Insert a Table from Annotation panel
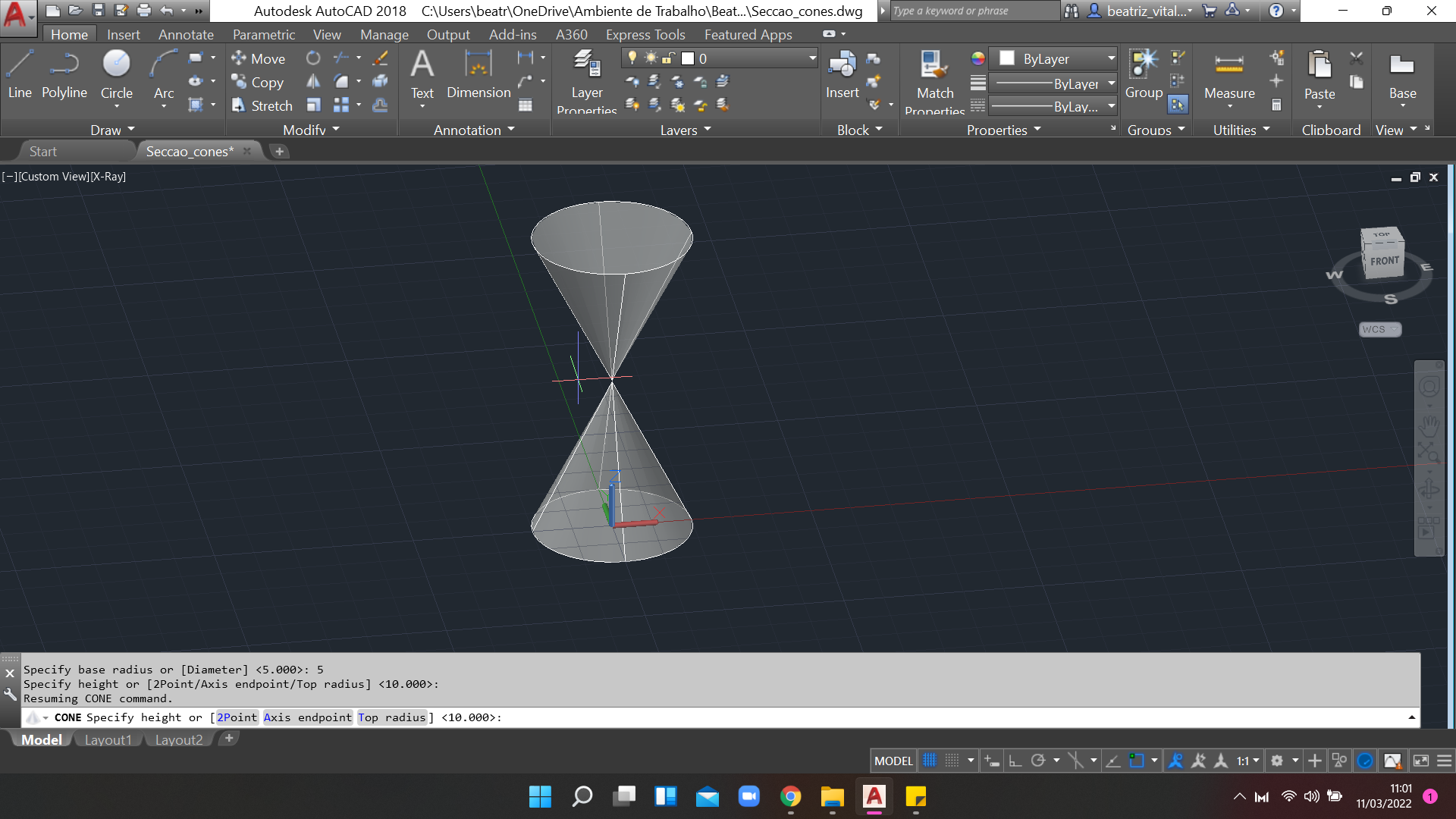Screen dimensions: 1456x819 [x=526, y=105]
